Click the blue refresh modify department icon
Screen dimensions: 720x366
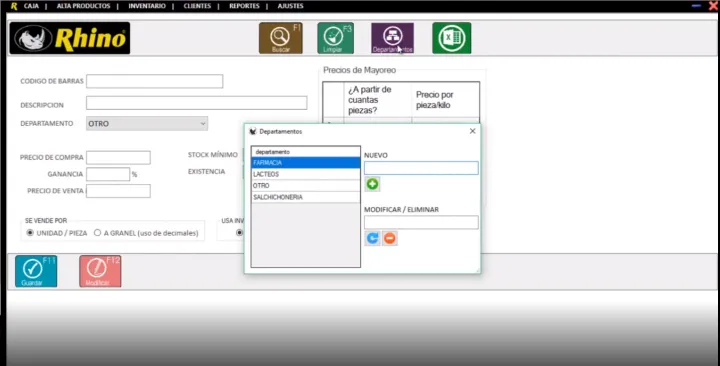click(x=372, y=238)
